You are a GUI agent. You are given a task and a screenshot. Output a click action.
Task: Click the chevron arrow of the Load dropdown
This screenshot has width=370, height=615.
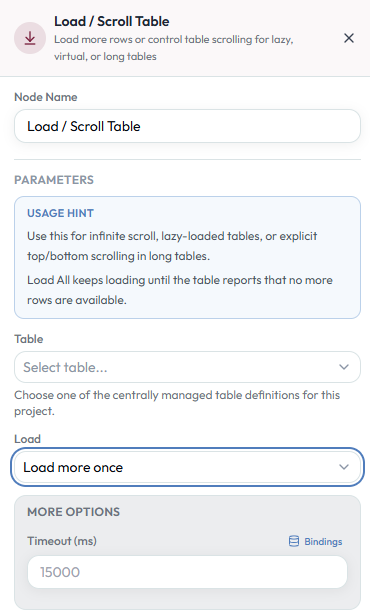344,467
